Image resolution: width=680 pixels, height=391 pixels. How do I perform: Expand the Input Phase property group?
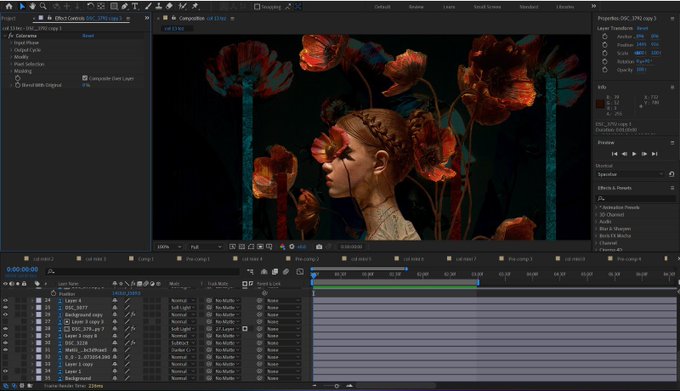coord(11,43)
